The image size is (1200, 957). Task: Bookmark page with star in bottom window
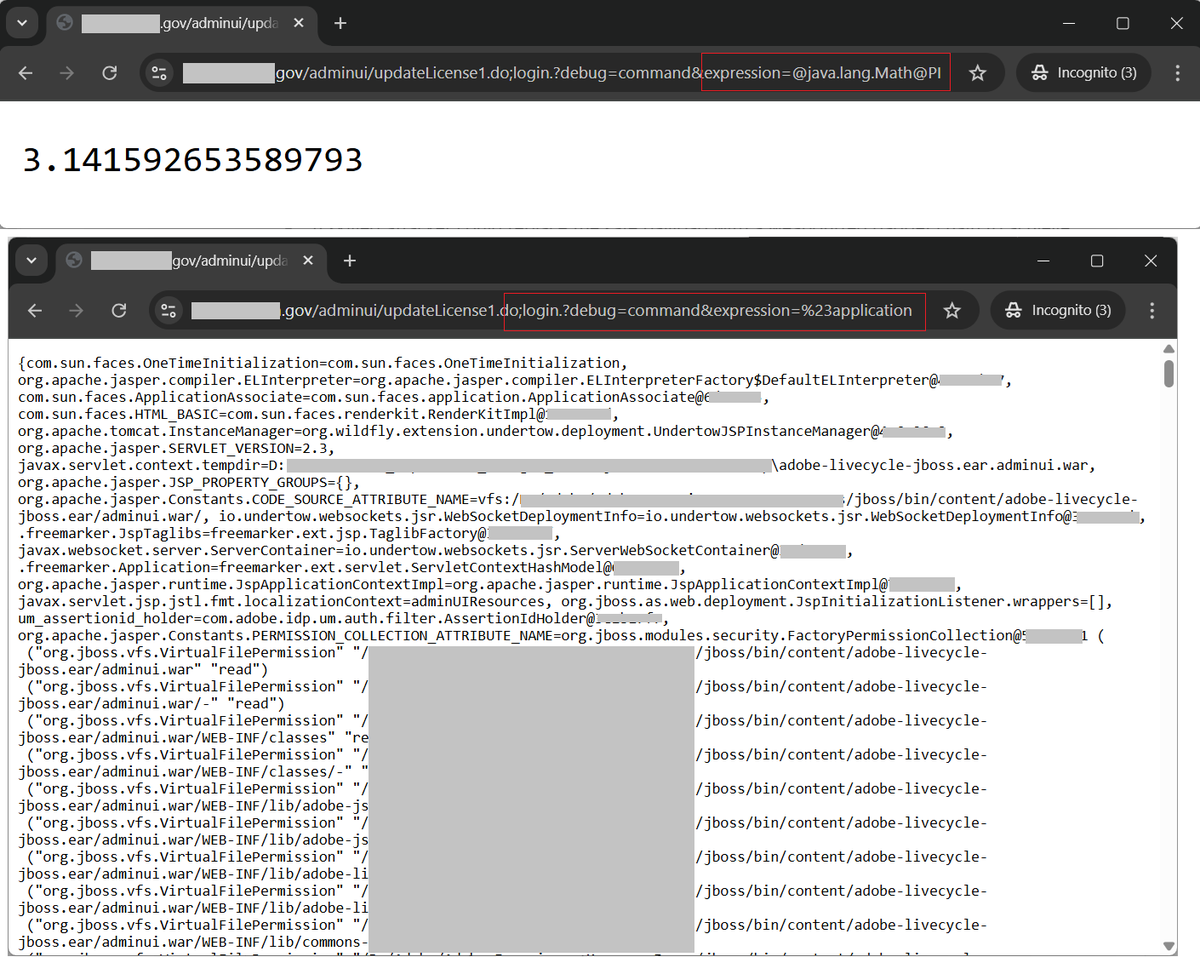pyautogui.click(x=952, y=311)
